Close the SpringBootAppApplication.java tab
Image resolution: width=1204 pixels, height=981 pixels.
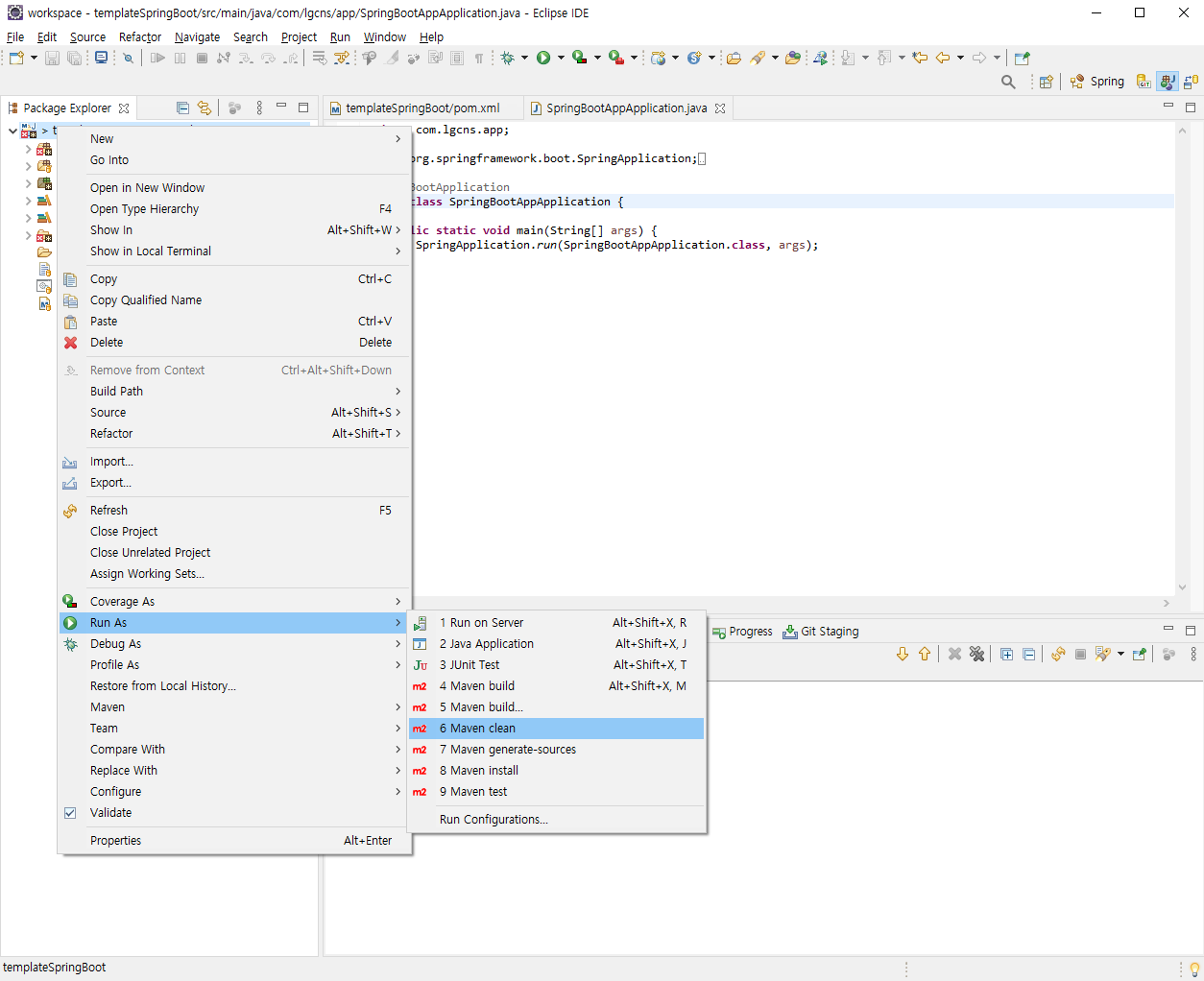(x=720, y=108)
